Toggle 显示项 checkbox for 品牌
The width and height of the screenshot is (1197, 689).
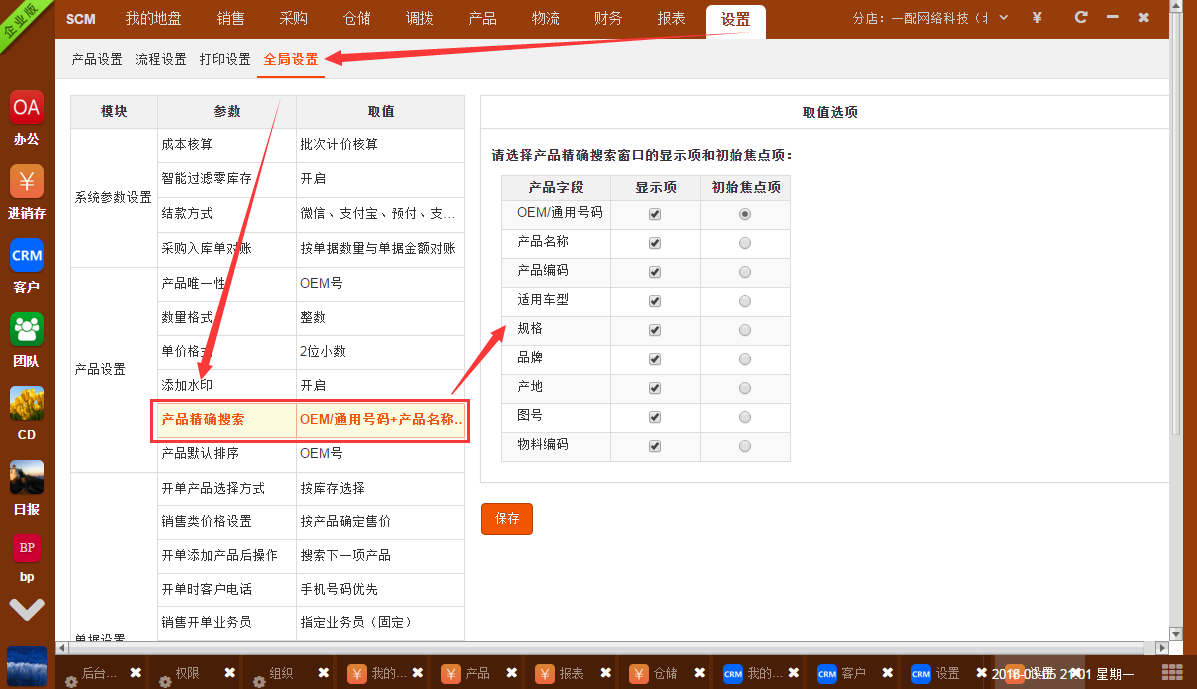pyautogui.click(x=655, y=359)
